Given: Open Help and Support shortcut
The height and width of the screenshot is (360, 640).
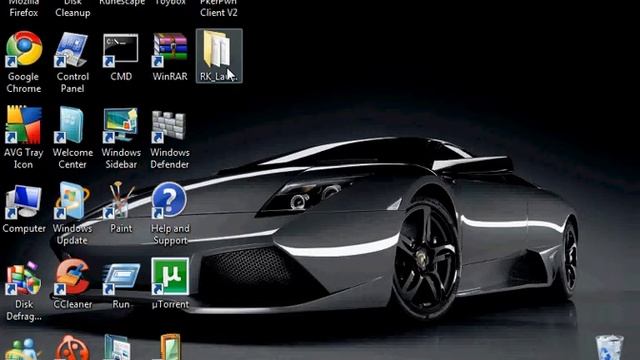Looking at the screenshot, I should [x=169, y=200].
